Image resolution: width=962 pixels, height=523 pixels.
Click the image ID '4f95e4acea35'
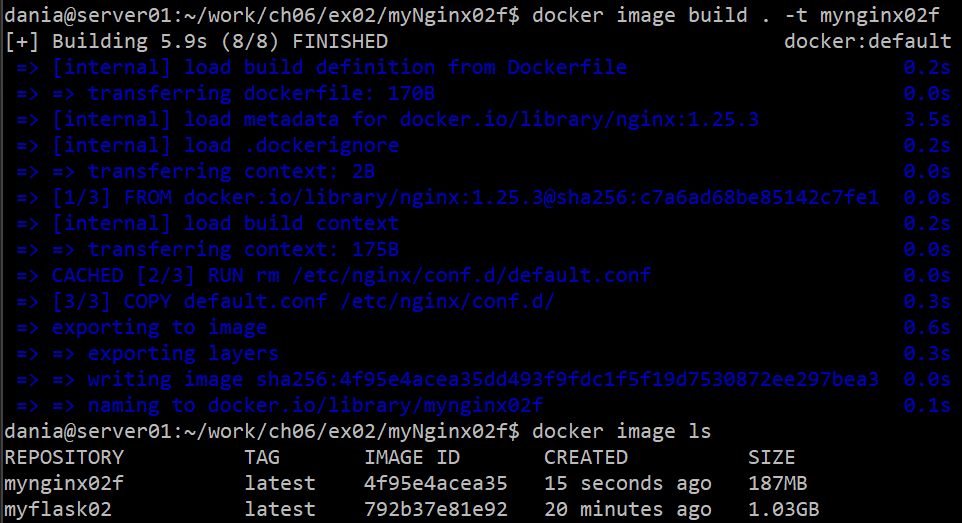tap(435, 483)
